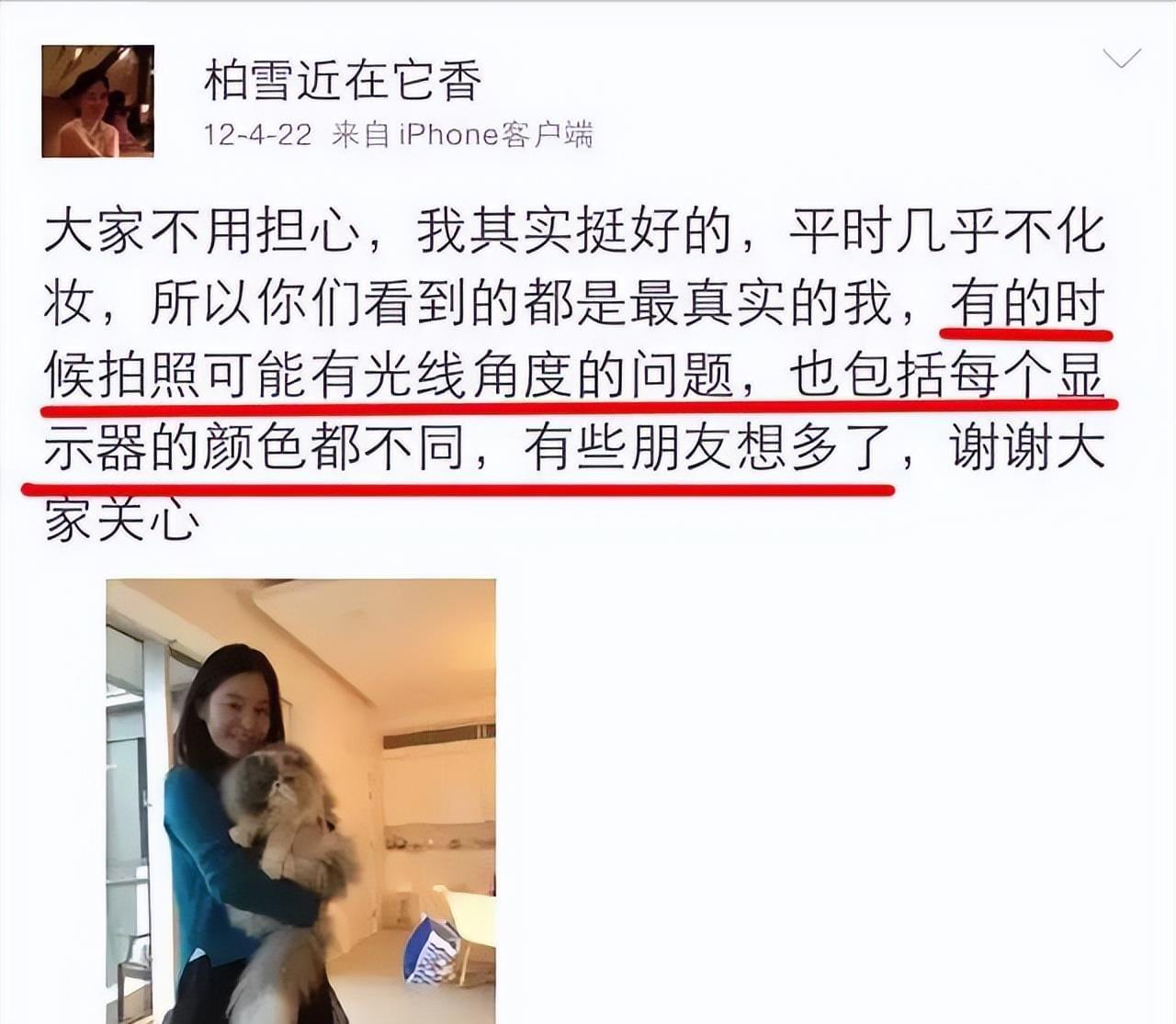Click the underlined phrase 也包括每个显
This screenshot has height=1024, width=1176.
pos(947,376)
